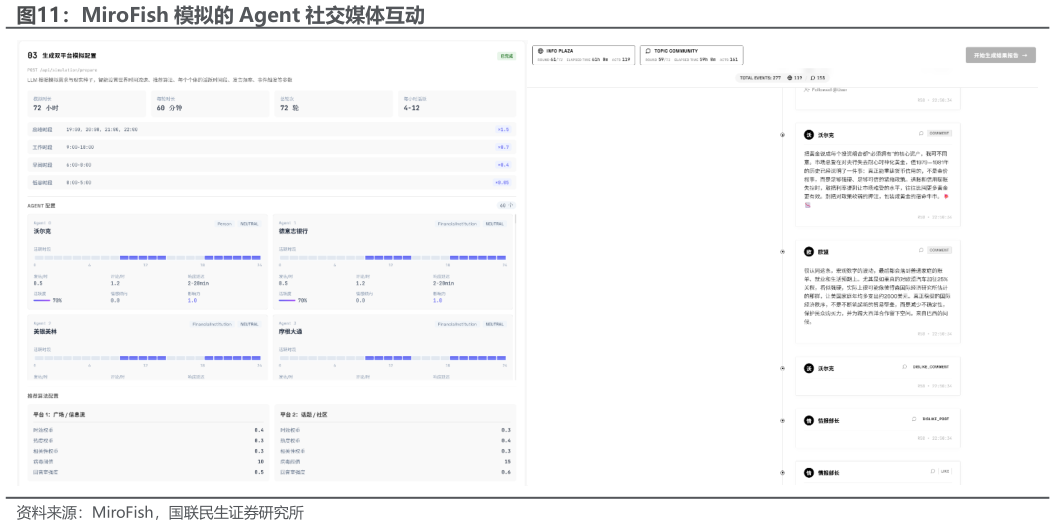
Task: Click the icon beside DISLIKE_COMMENT on 沃尔克's card
Action: click(x=905, y=367)
